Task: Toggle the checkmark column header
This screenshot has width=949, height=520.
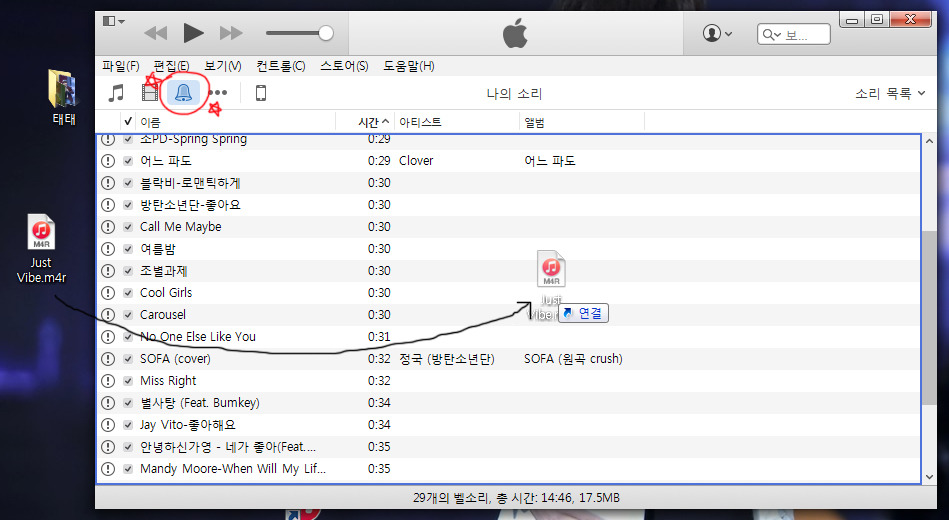Action: click(x=128, y=122)
